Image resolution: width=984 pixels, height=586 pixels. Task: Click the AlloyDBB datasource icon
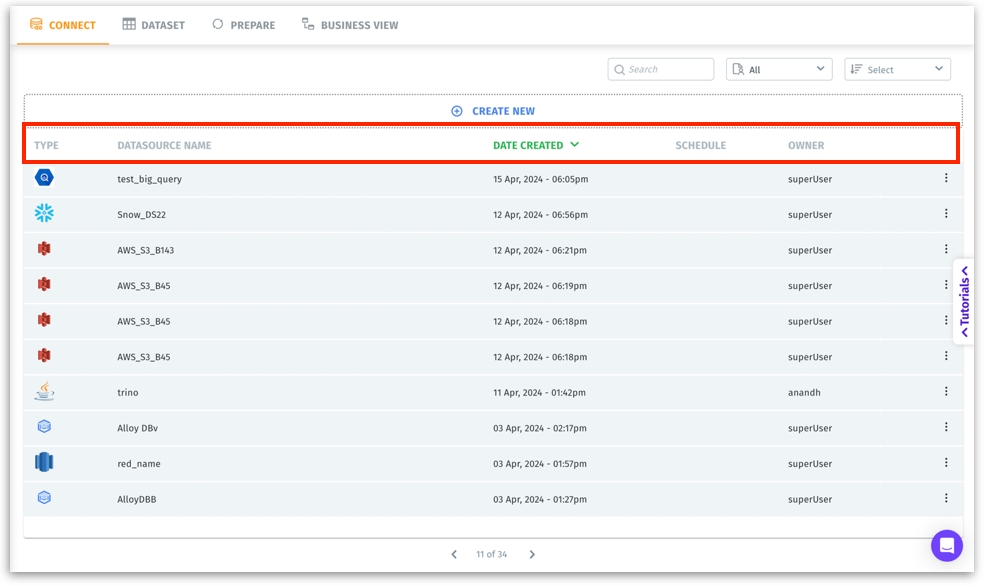coord(44,498)
